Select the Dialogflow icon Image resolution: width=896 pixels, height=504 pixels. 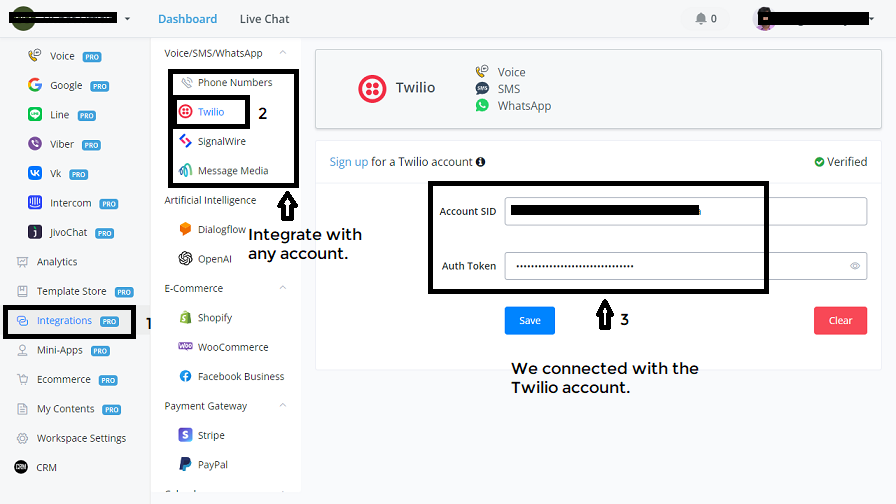(x=185, y=229)
